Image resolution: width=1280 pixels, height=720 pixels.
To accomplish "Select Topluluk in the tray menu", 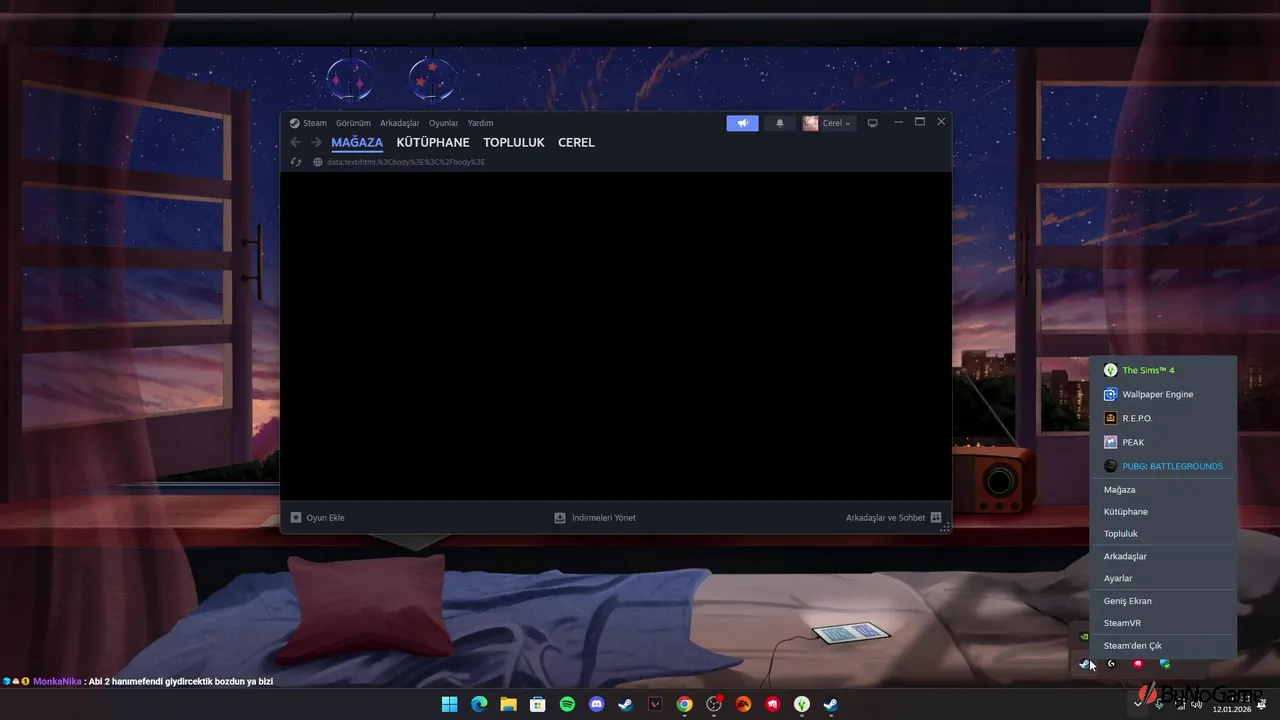I will (1163, 534).
